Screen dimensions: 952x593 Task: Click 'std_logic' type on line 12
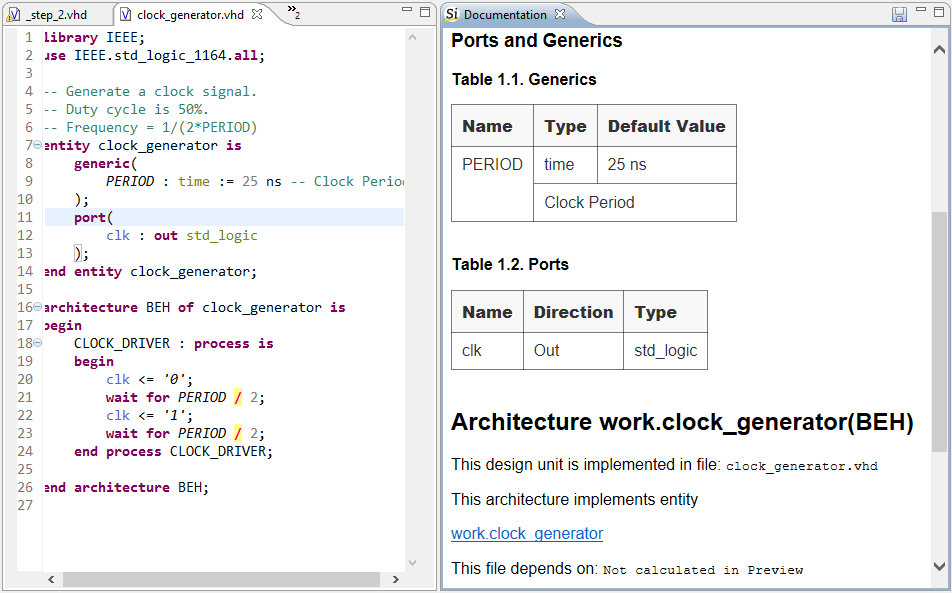[222, 236]
